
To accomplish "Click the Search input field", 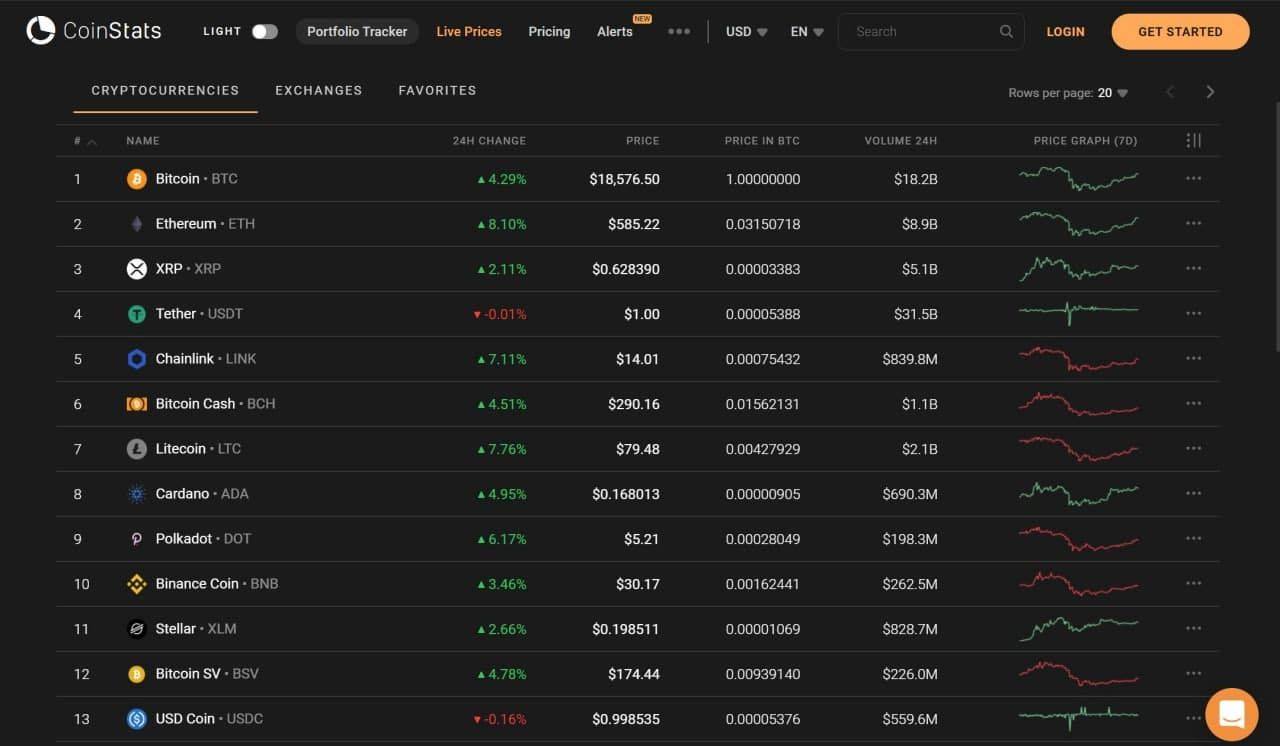I will pos(920,32).
